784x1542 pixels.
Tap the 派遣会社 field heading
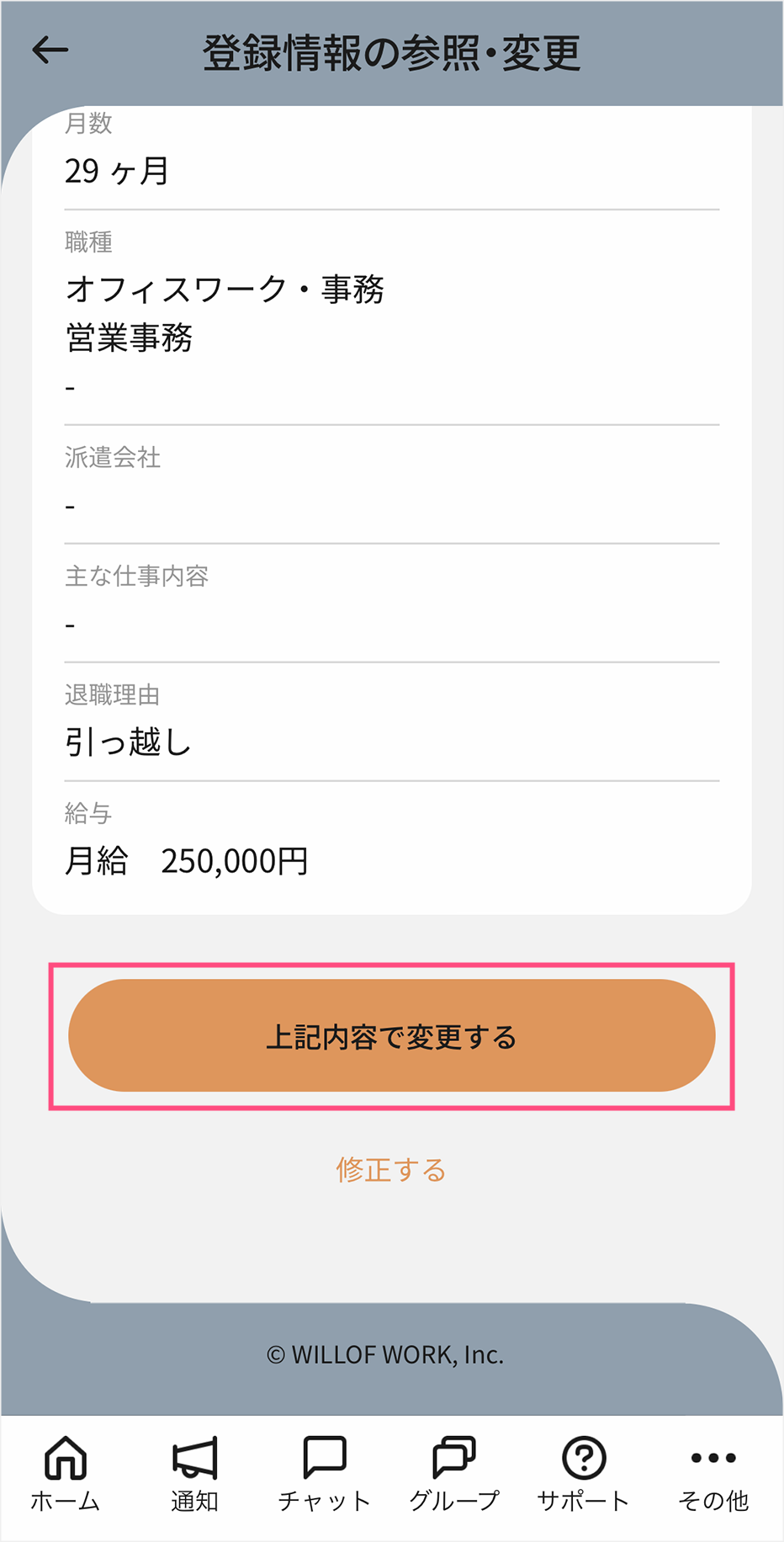tap(113, 457)
